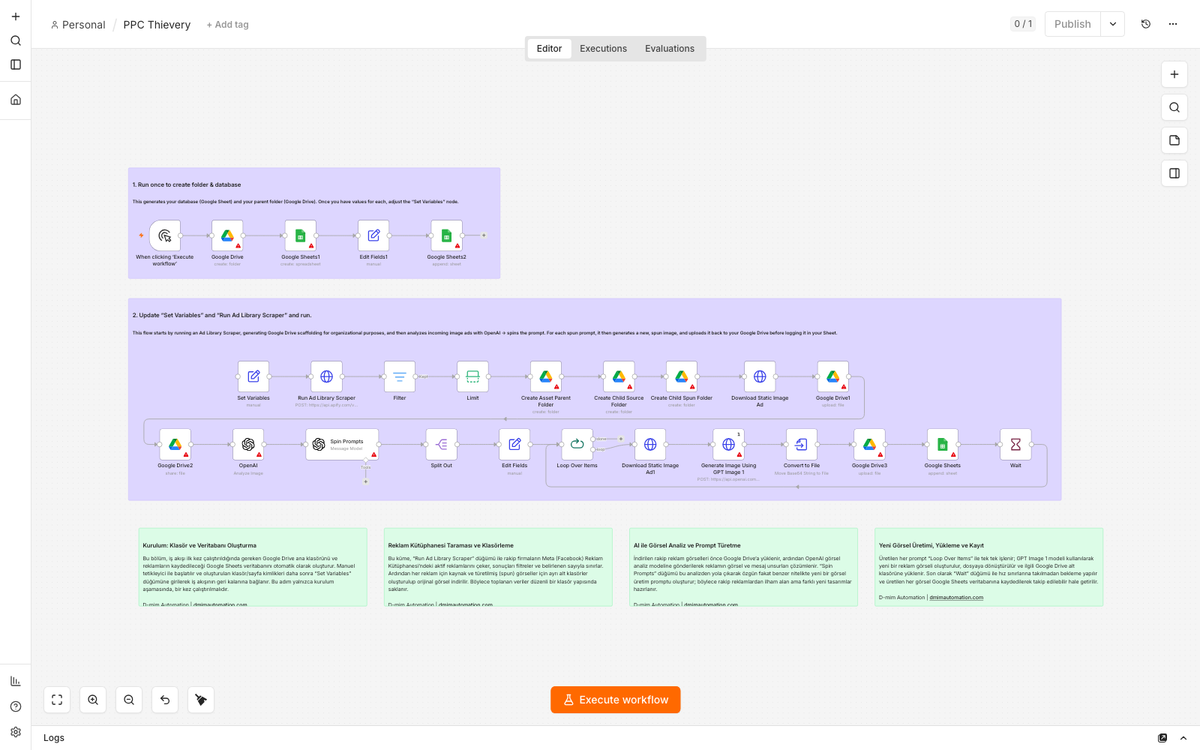Screen dimensions: 1200x750
Task: Select the Wait node
Action: (1015, 445)
